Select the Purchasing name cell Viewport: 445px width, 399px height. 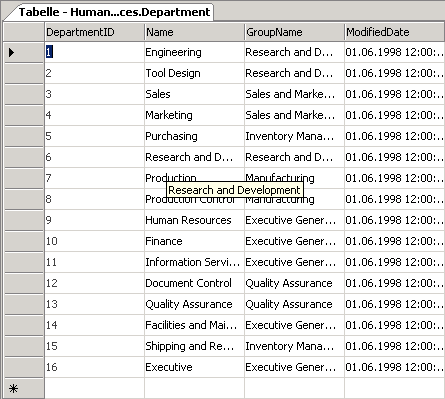(194, 136)
